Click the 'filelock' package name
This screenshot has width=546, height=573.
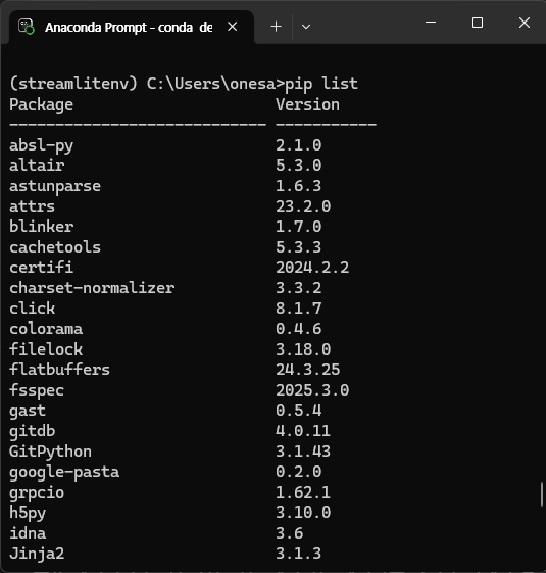pos(46,349)
